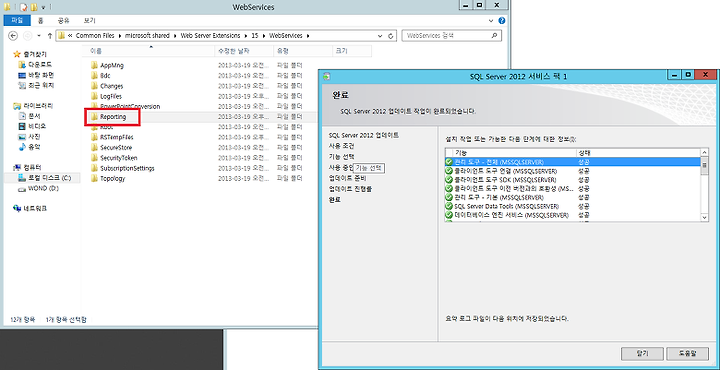Viewport: 720px width, 370px height.
Task: Select 클라이언트 도구 연결 (MSSQLSERVER) row
Action: pos(573,171)
